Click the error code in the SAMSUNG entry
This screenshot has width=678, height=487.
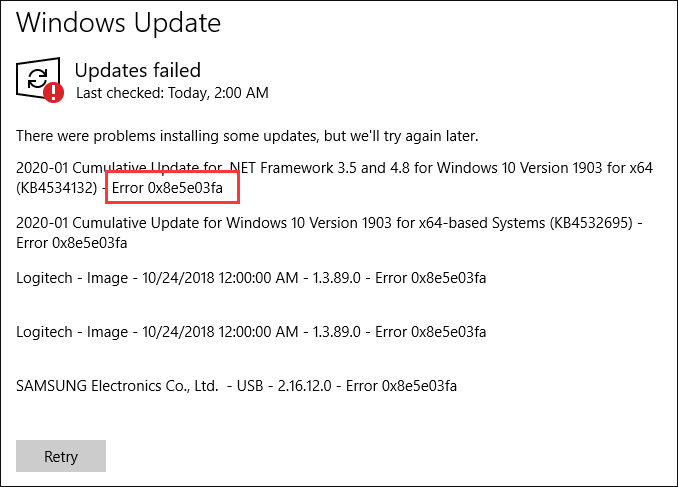click(x=401, y=386)
